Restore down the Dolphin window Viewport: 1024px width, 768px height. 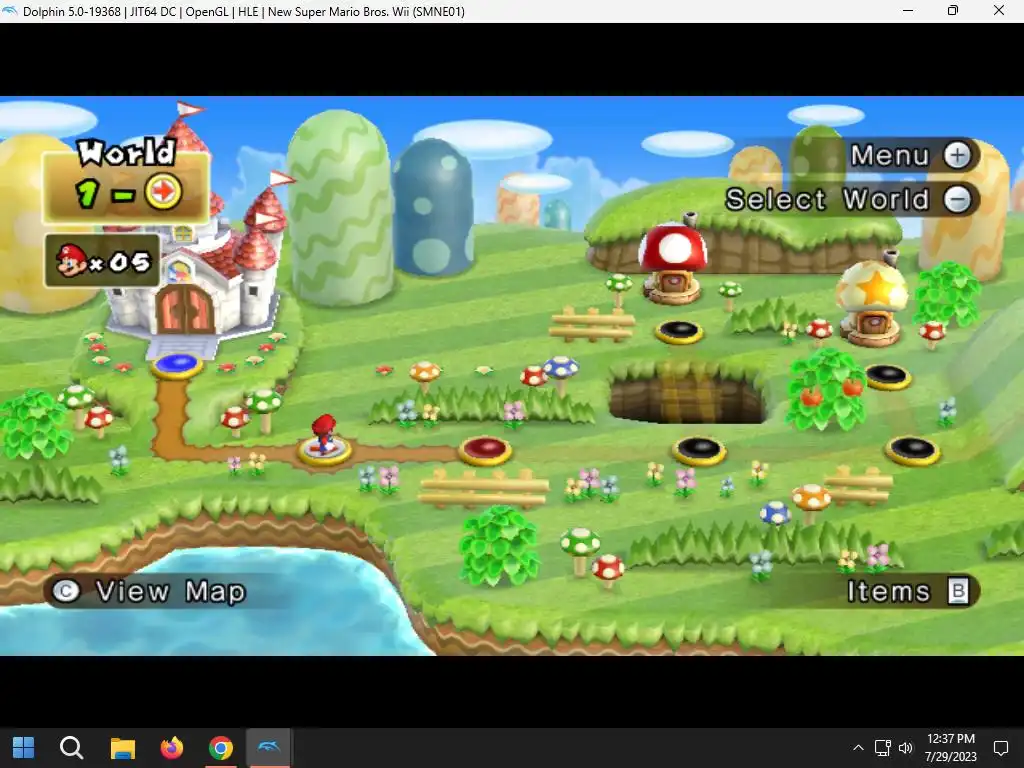(x=953, y=11)
